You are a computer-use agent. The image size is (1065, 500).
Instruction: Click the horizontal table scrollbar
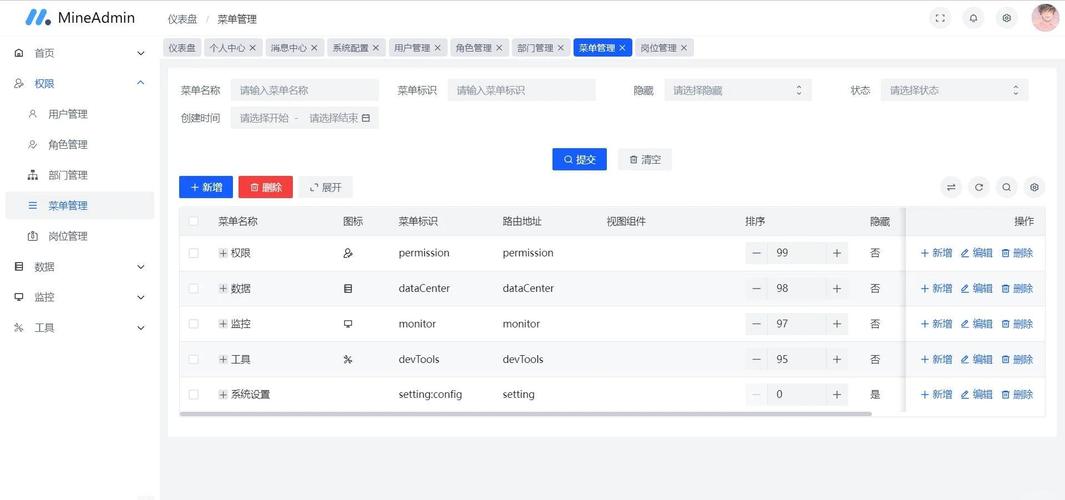pos(526,414)
